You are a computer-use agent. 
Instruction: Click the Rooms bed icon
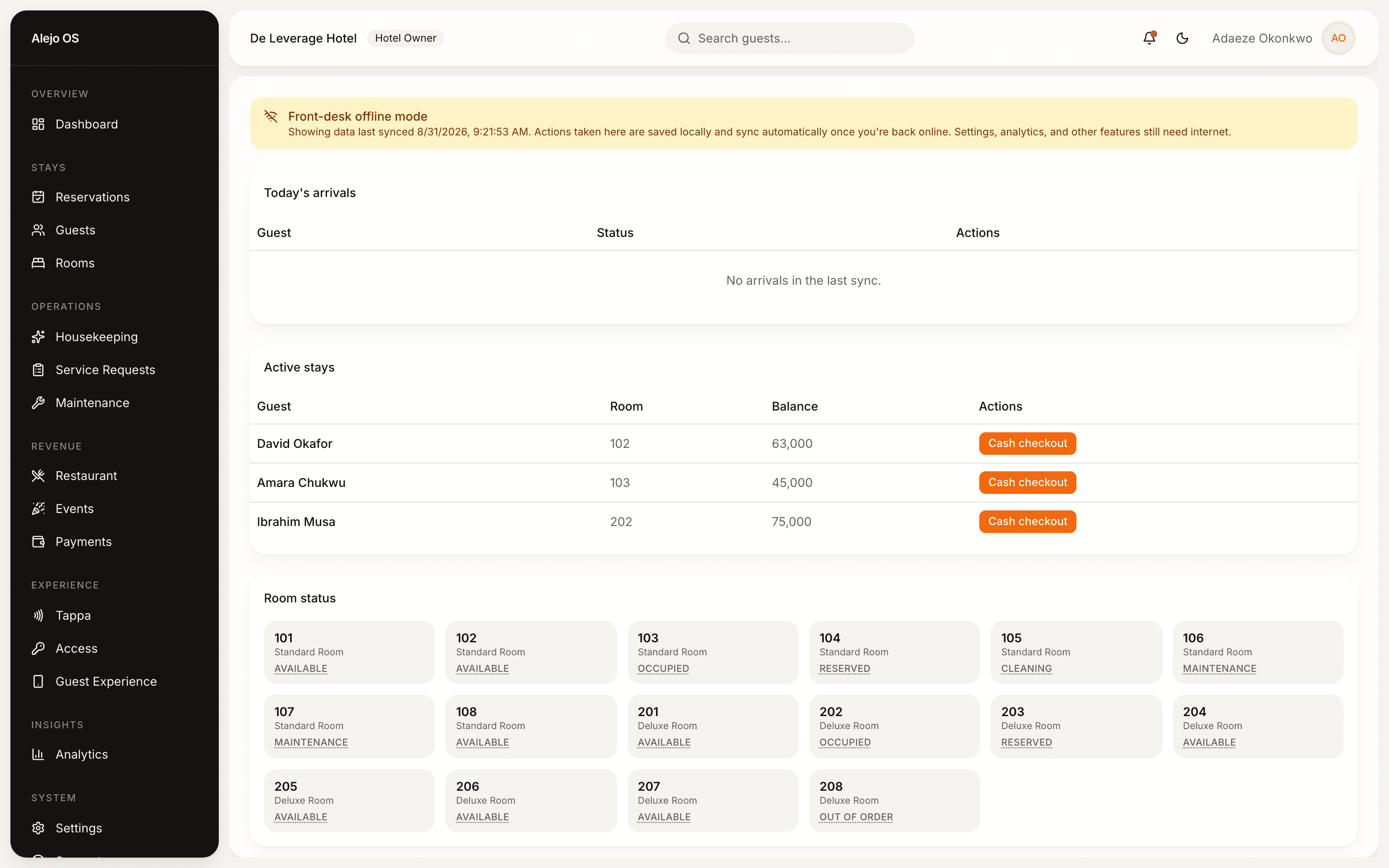(38, 263)
